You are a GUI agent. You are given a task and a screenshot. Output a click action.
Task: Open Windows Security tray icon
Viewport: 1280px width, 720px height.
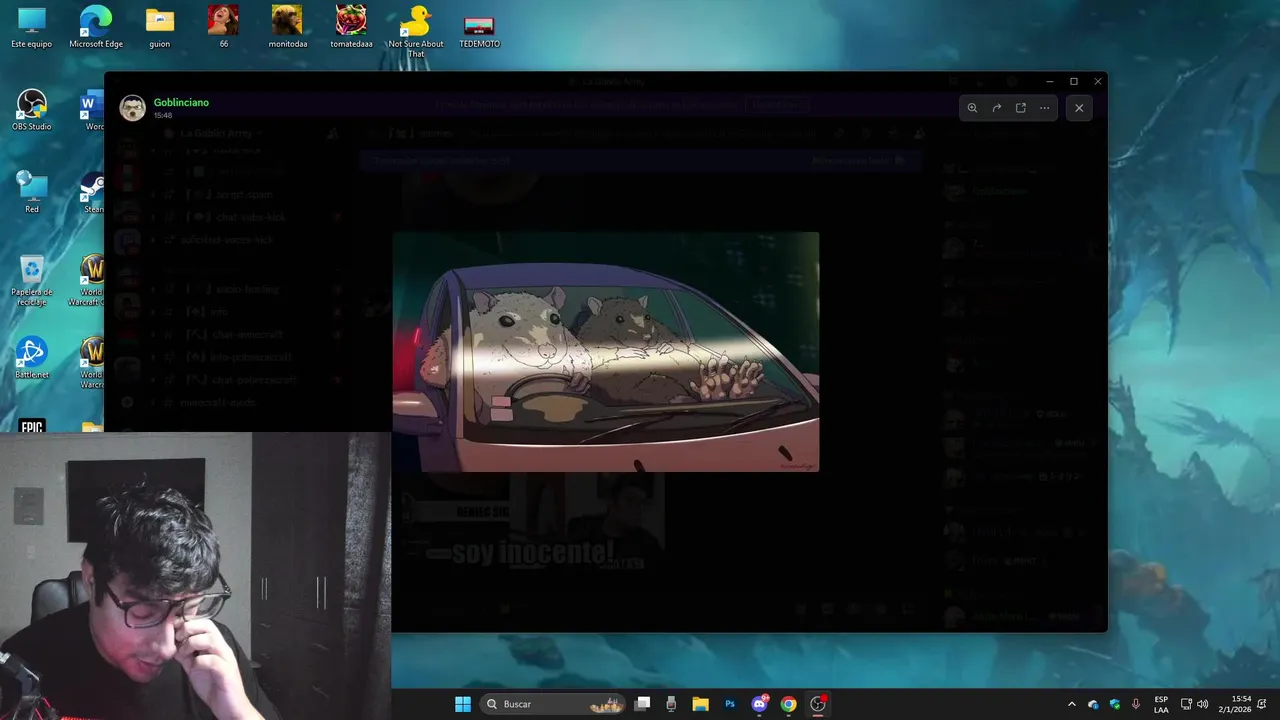(1115, 704)
